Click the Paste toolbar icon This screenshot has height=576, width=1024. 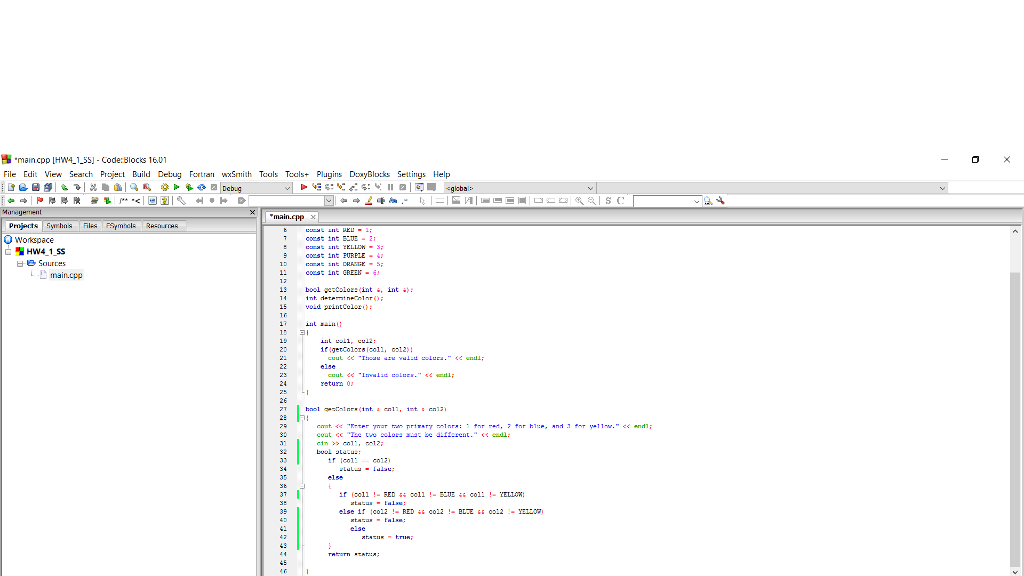118,188
